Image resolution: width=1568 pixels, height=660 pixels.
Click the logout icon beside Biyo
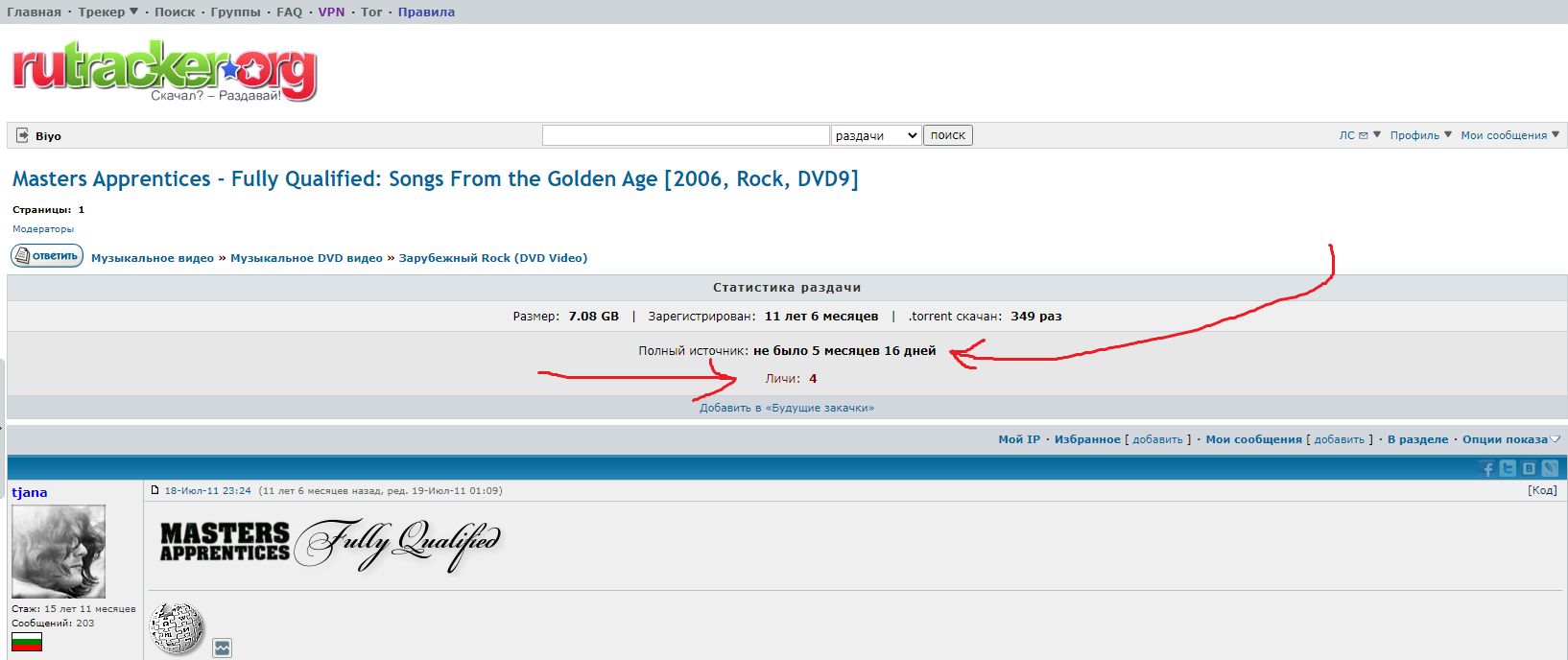[x=23, y=135]
